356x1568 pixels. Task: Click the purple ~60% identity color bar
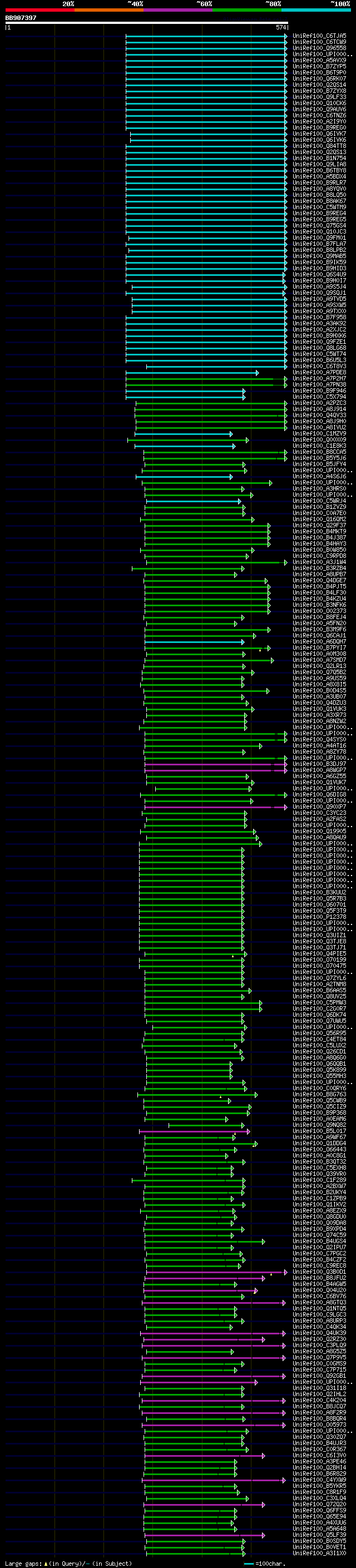point(177,11)
